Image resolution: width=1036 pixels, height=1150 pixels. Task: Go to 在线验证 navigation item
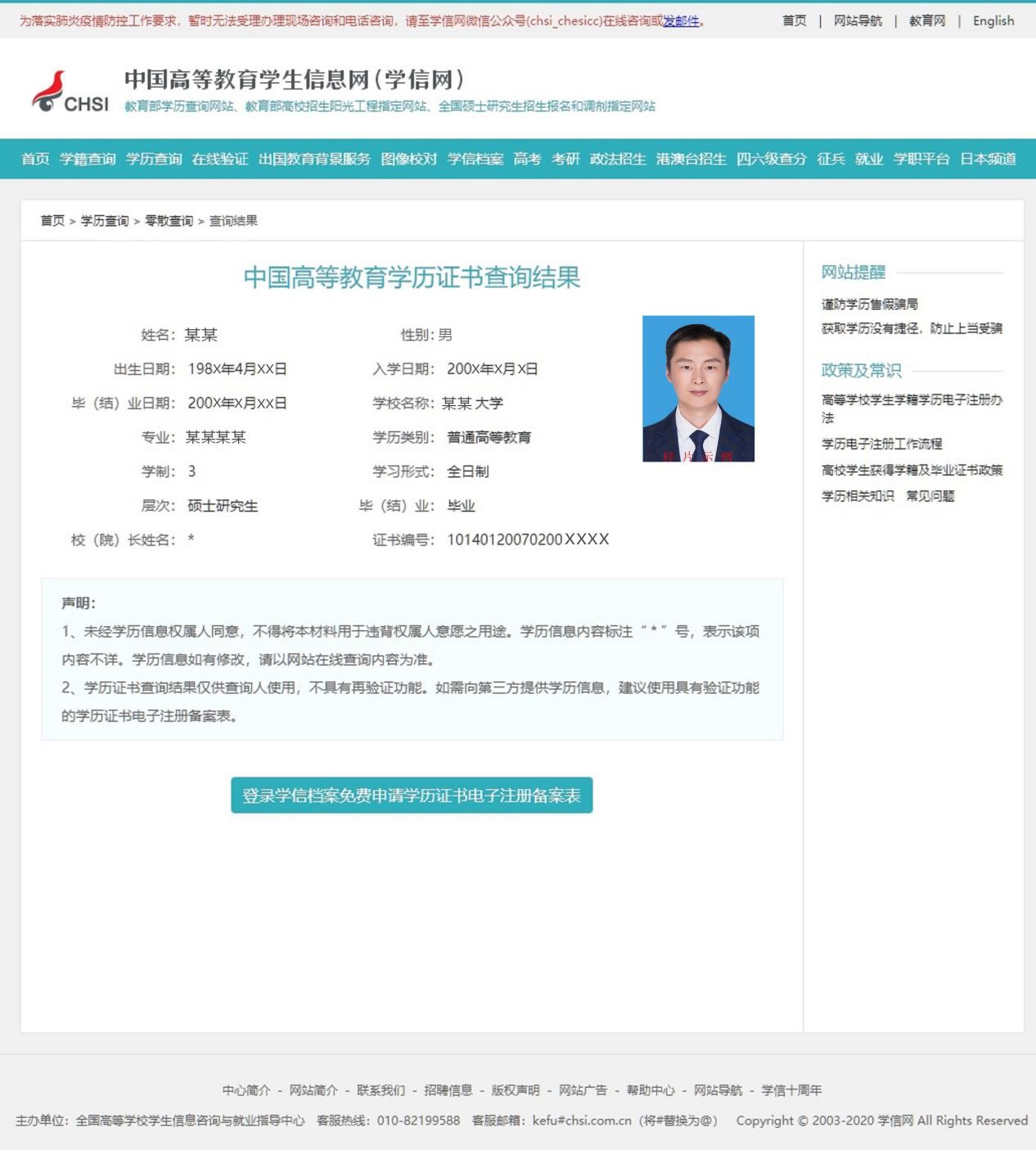(220, 159)
